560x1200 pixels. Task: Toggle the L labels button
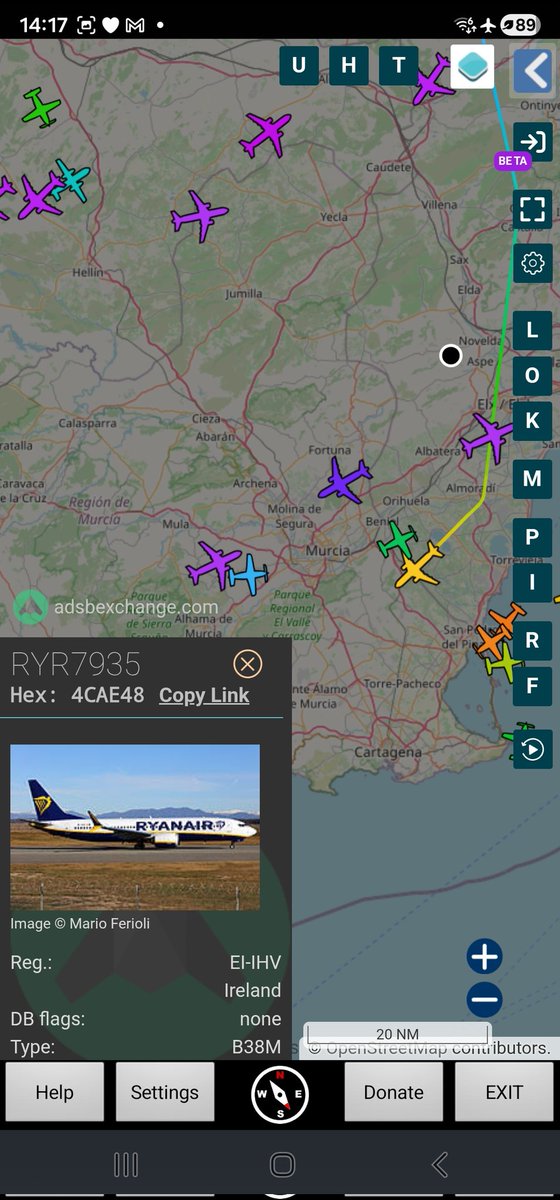tap(532, 329)
